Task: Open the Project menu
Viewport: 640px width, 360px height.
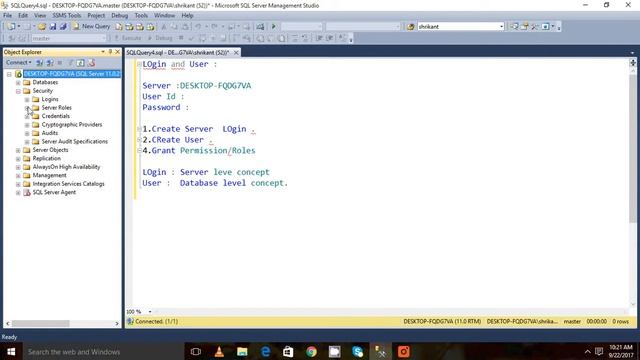Action: click(x=96, y=16)
